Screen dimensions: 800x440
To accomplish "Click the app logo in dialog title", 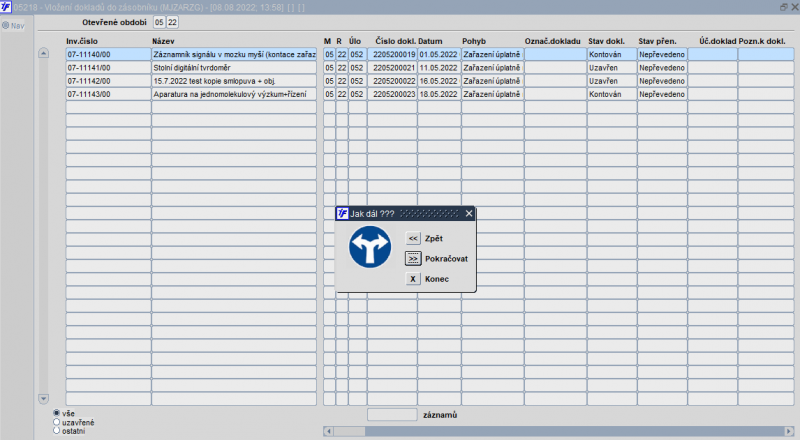I will 342,213.
